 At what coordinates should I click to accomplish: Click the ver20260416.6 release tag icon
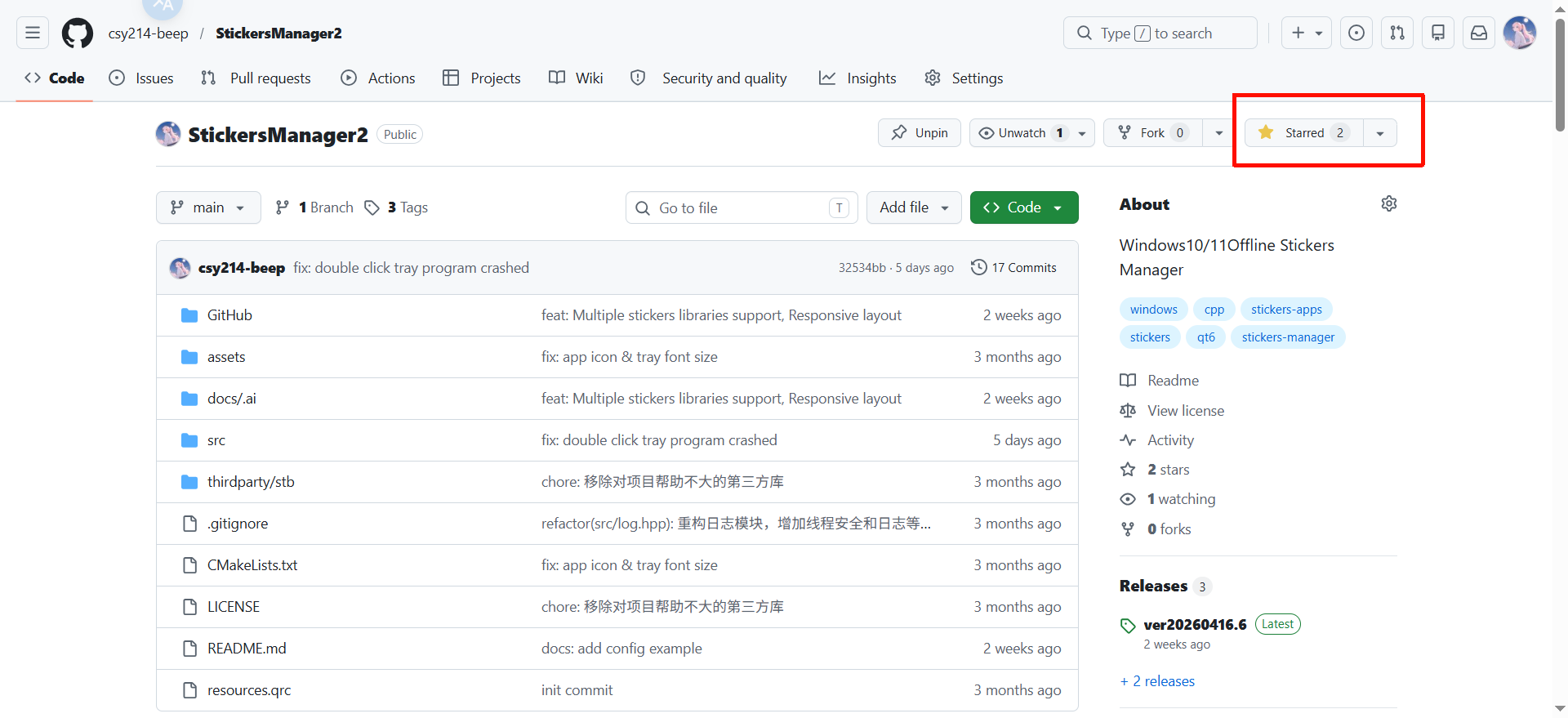pyautogui.click(x=1128, y=626)
